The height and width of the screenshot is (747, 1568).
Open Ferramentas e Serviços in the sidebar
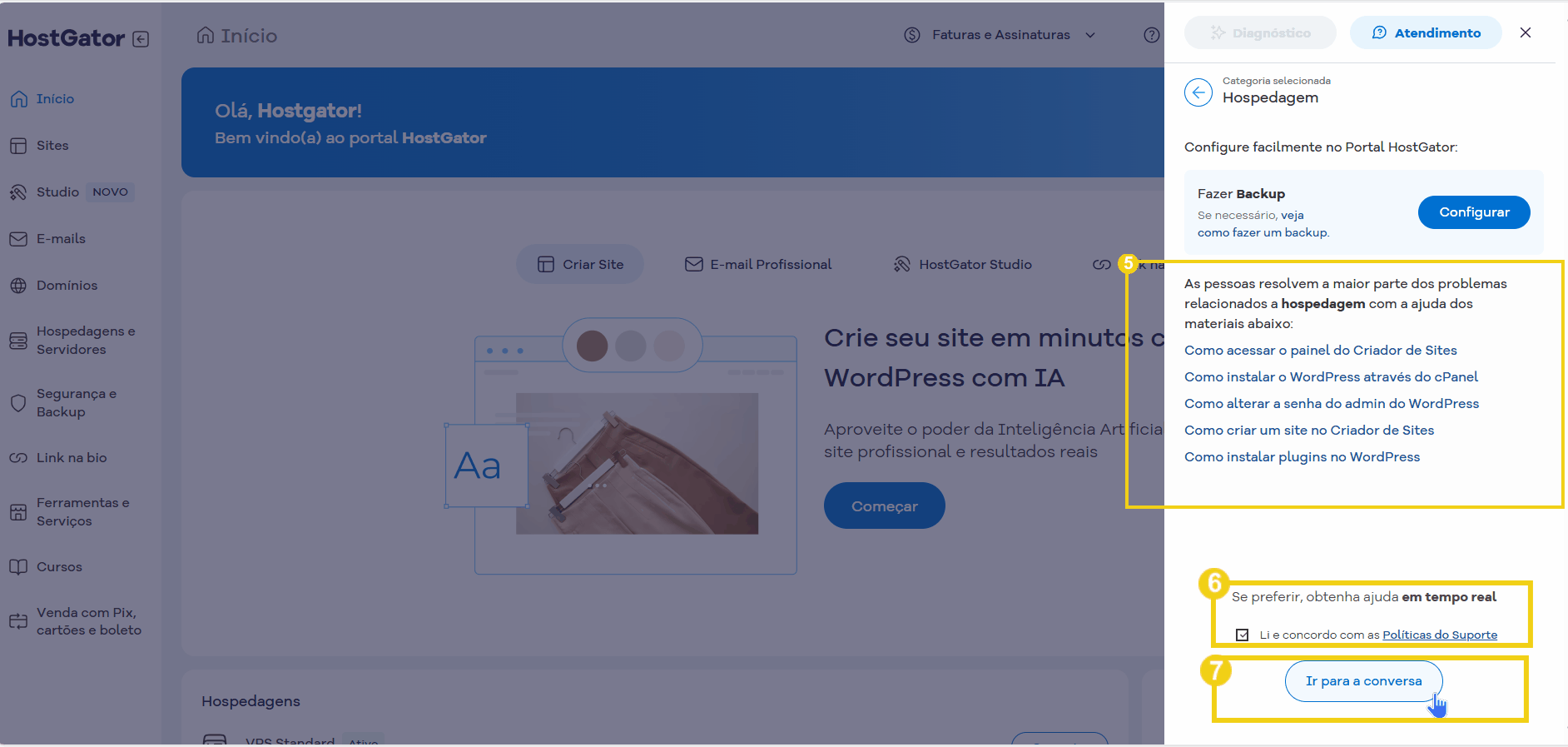70,512
